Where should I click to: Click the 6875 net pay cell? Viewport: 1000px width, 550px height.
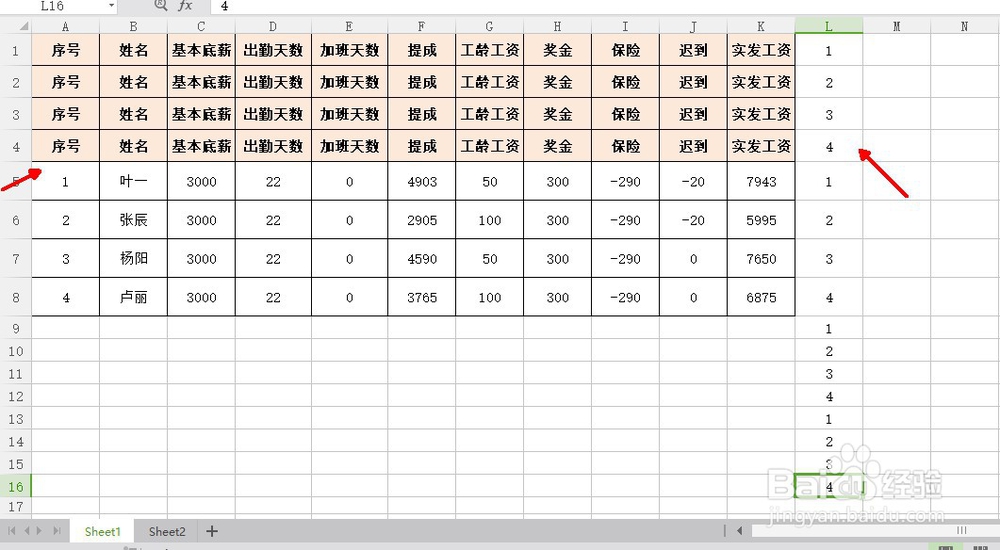pyautogui.click(x=761, y=297)
